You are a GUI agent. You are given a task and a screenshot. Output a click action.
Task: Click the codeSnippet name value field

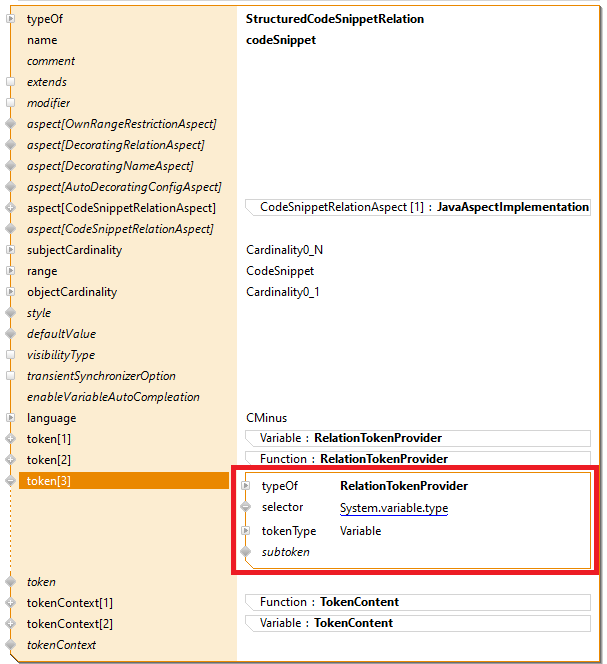pos(281,40)
